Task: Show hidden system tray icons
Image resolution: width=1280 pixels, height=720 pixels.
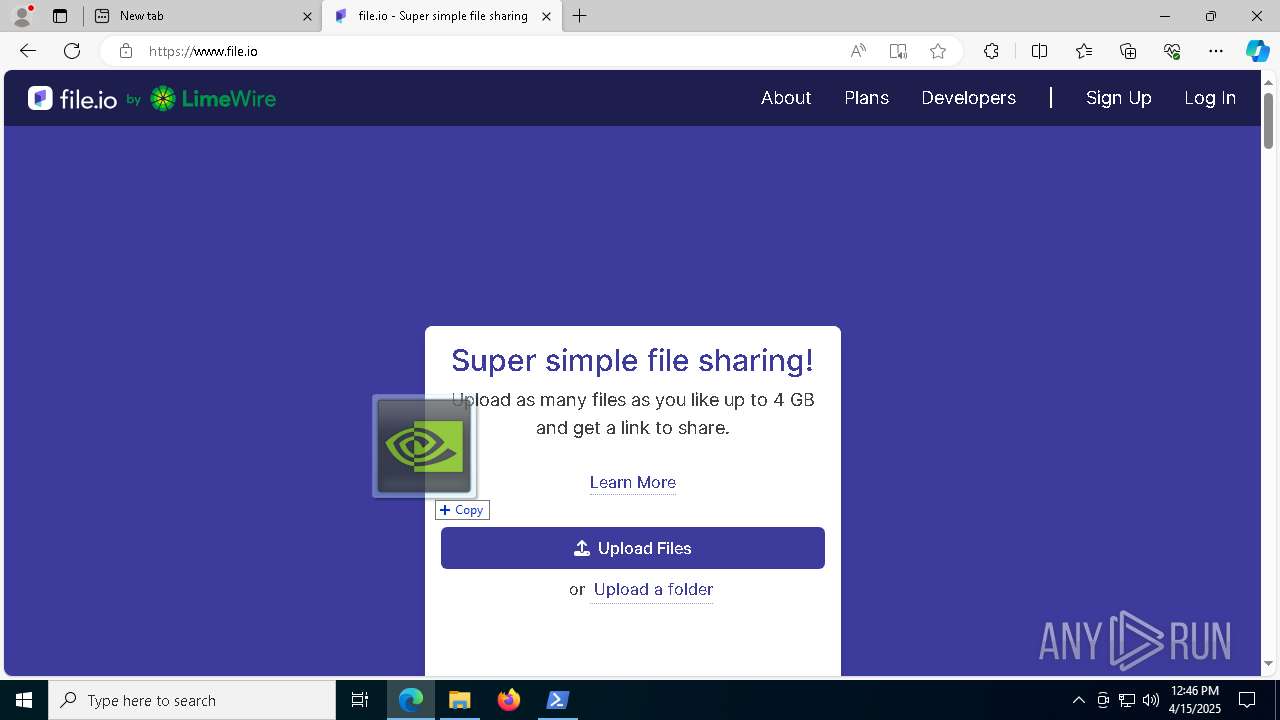Action: click(x=1078, y=700)
